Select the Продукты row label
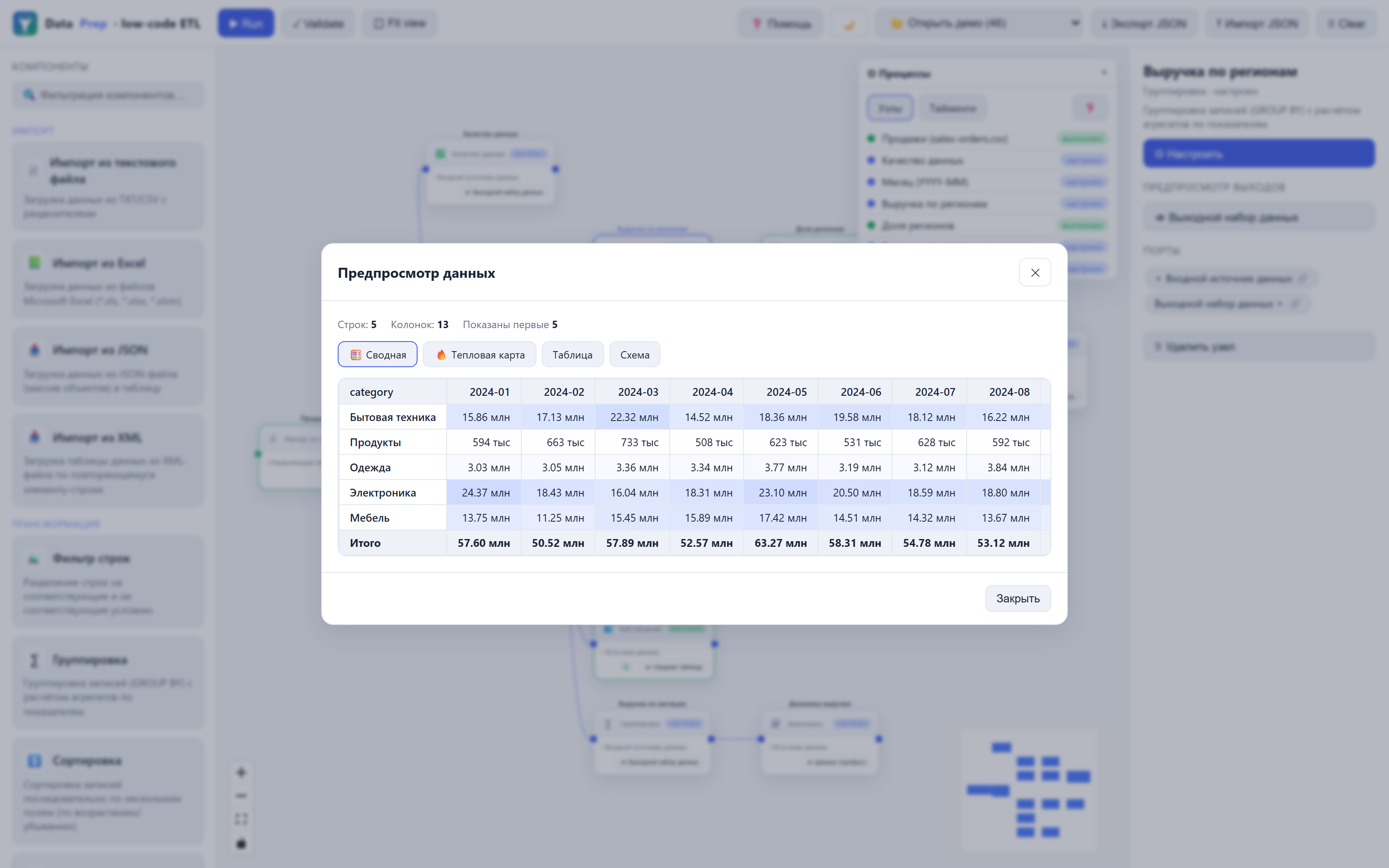1389x868 pixels. [392, 442]
